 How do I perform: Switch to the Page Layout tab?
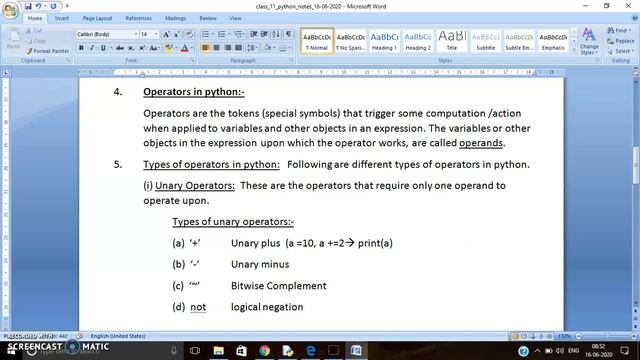(x=97, y=18)
